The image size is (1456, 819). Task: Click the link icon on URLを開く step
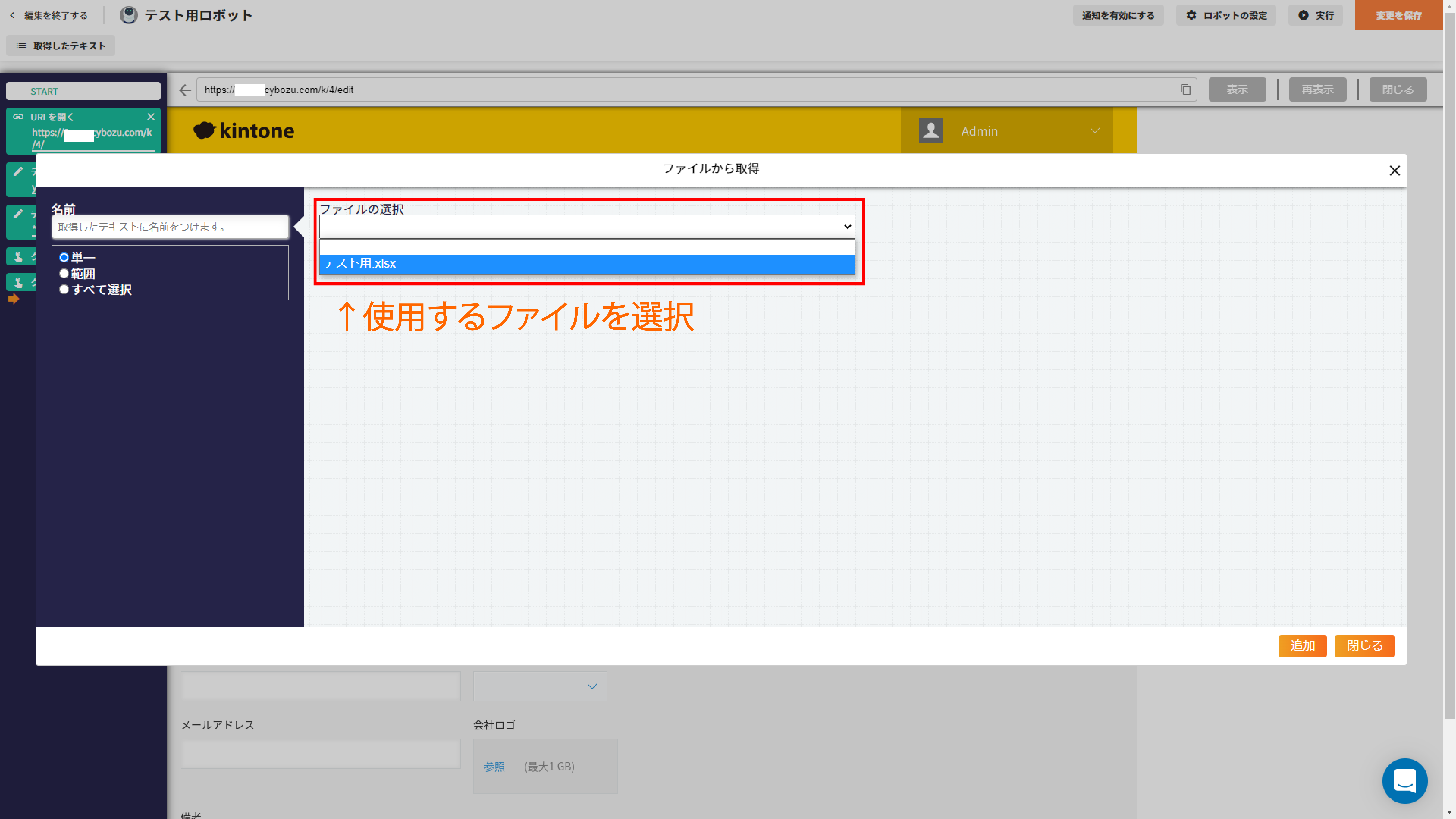pyautogui.click(x=18, y=117)
